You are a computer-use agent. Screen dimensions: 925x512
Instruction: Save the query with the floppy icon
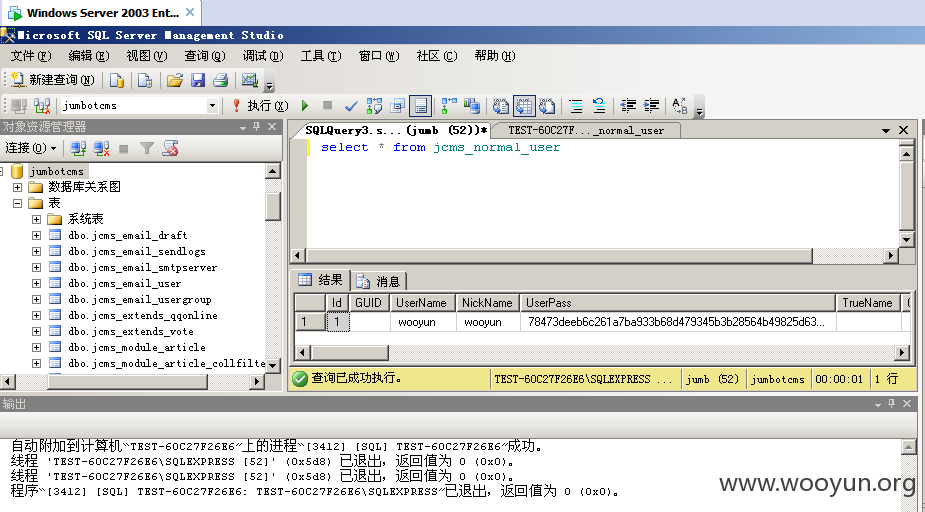pyautogui.click(x=198, y=80)
